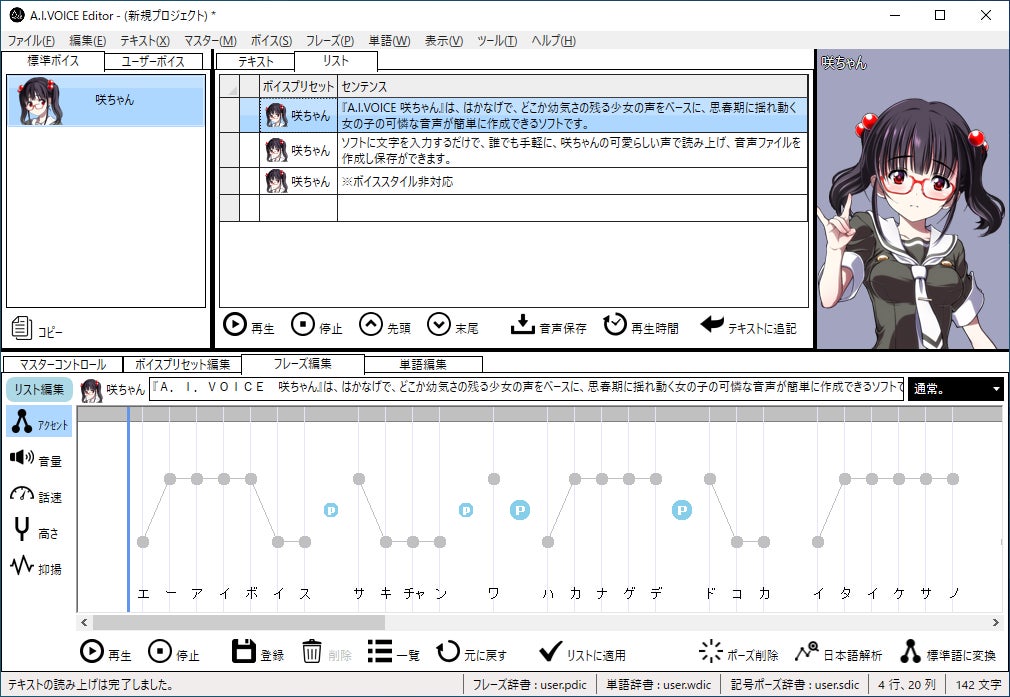Open the 通常。 sentence-ending dropdown
Screen dimensions: 1010x697
pyautogui.click(x=955, y=389)
